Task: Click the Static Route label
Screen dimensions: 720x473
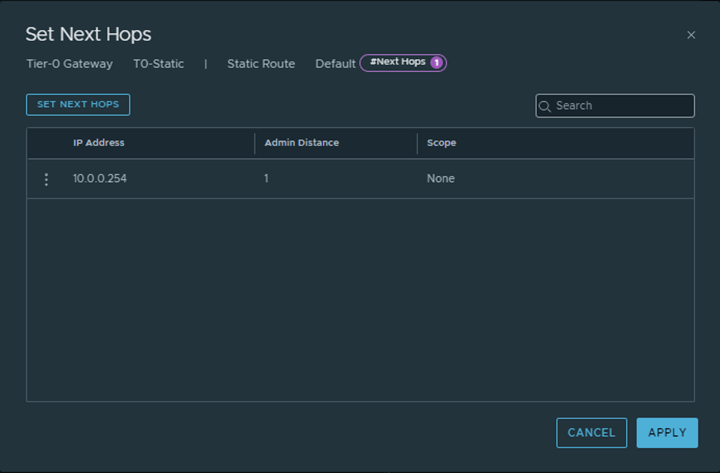Action: (x=261, y=64)
